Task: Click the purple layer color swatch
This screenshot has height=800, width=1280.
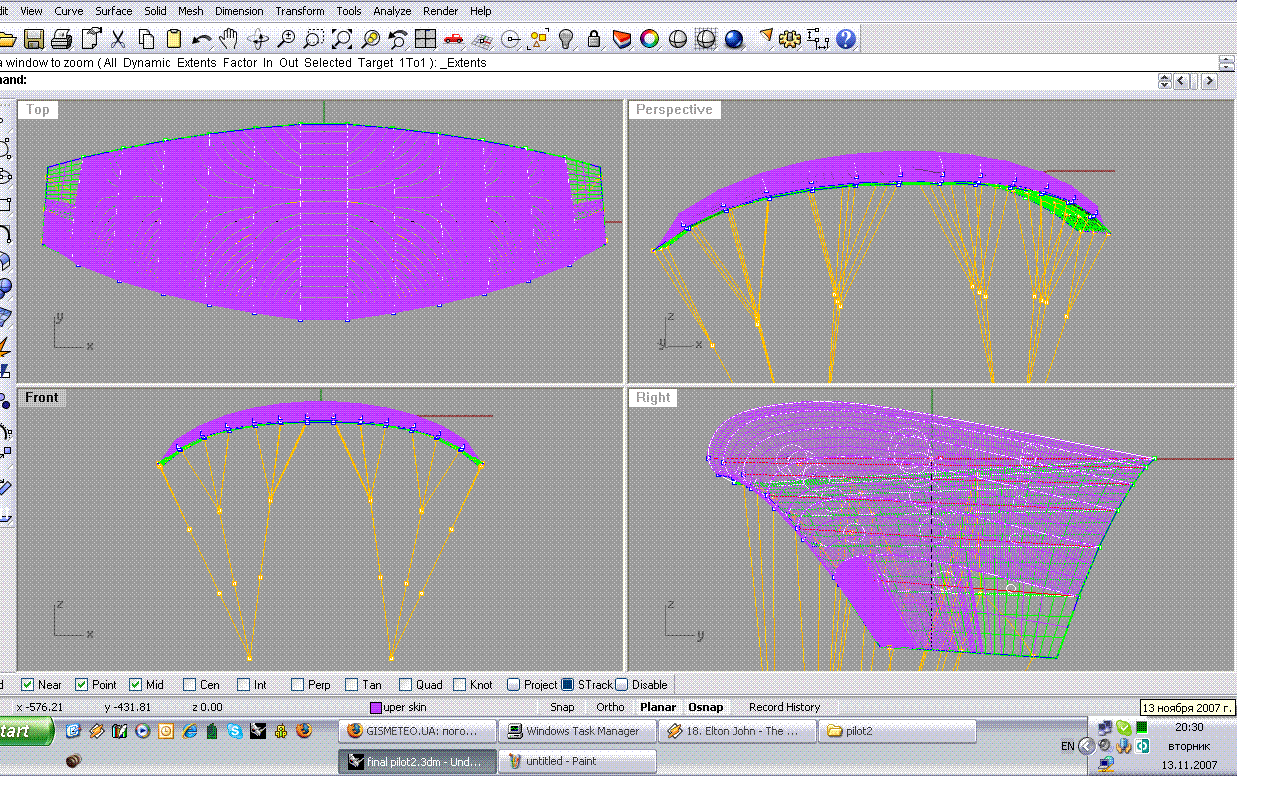Action: (x=376, y=708)
